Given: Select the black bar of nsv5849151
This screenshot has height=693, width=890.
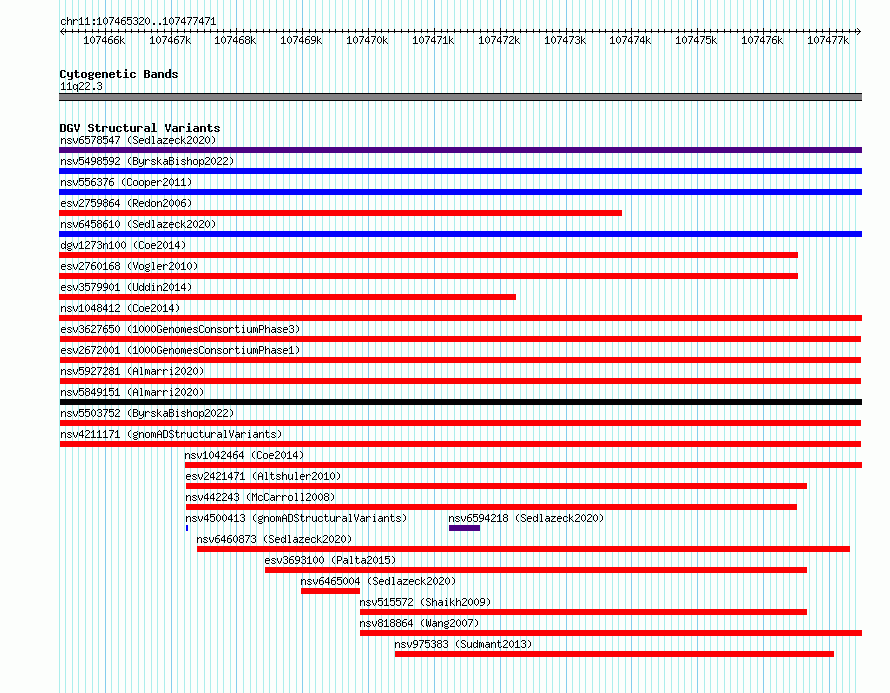Looking at the screenshot, I should click(460, 402).
